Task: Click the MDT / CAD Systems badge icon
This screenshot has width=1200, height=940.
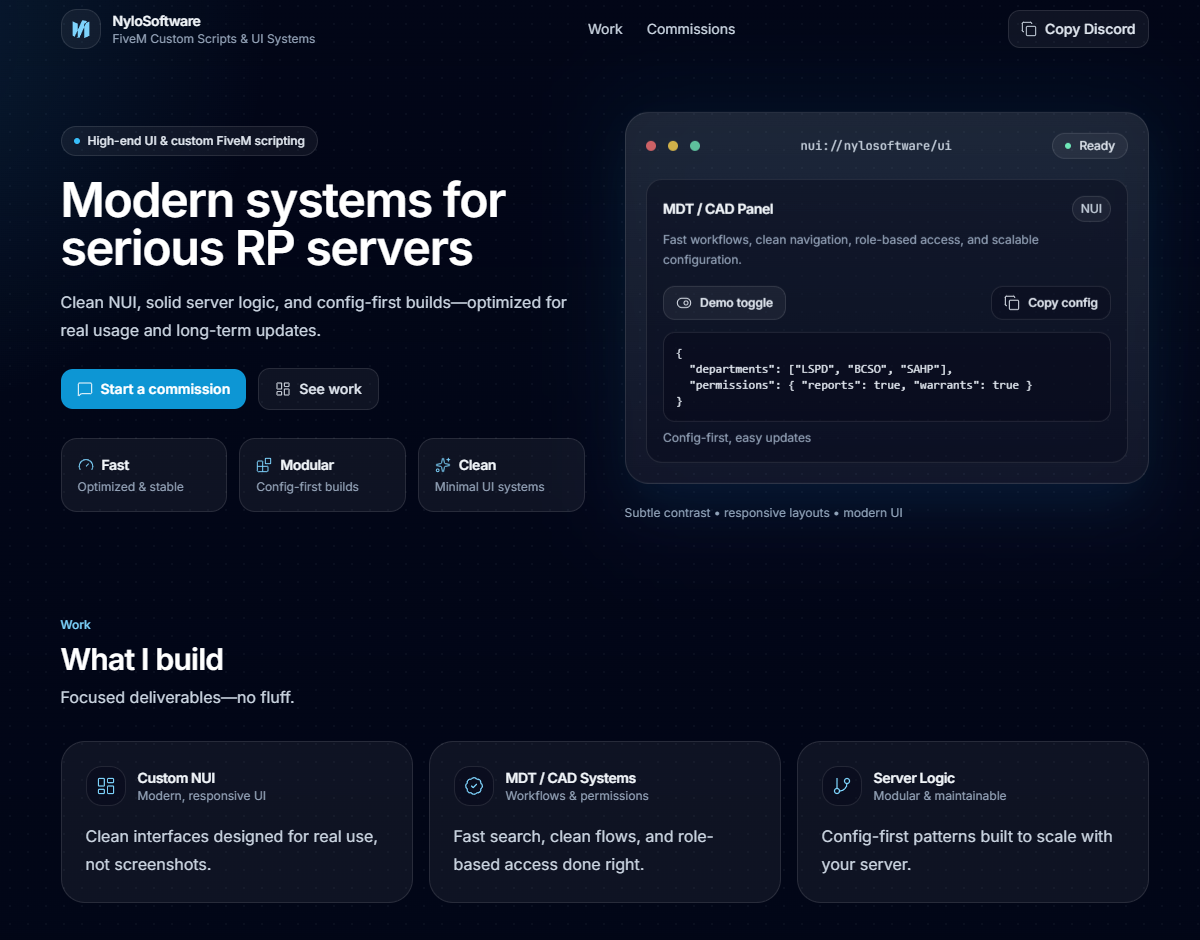Action: (x=474, y=786)
